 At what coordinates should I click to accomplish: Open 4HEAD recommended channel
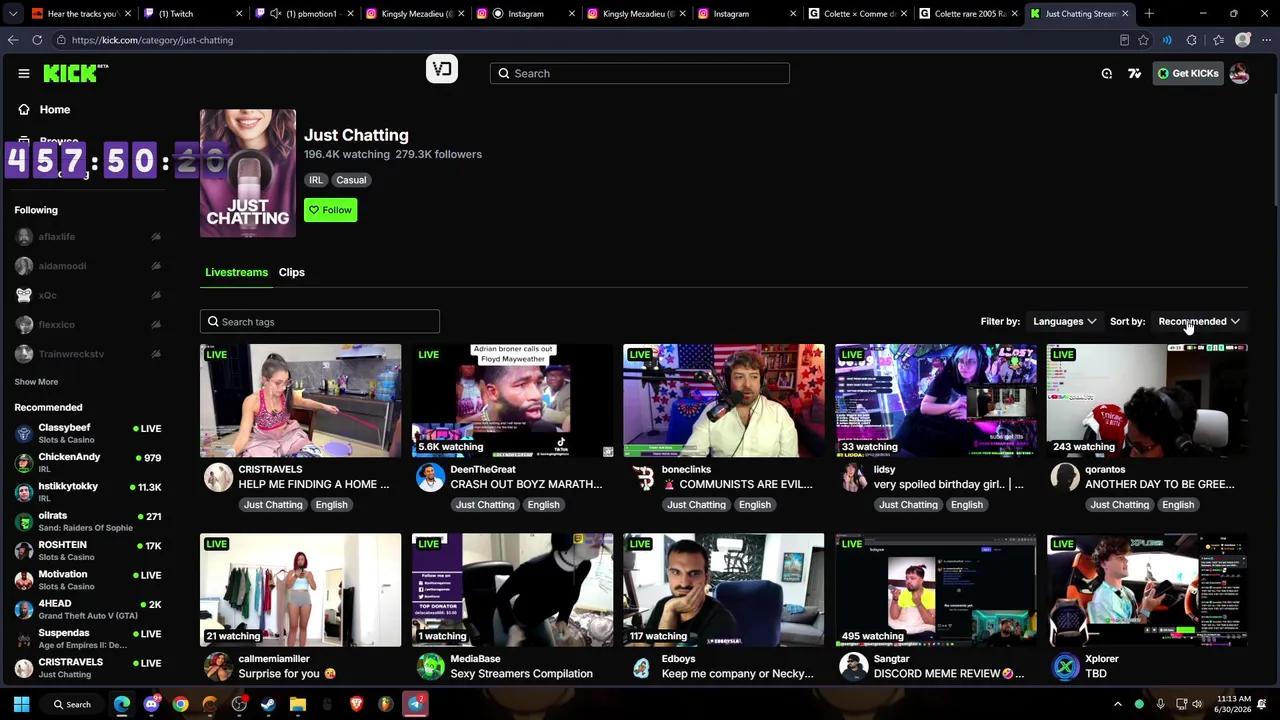[87, 609]
